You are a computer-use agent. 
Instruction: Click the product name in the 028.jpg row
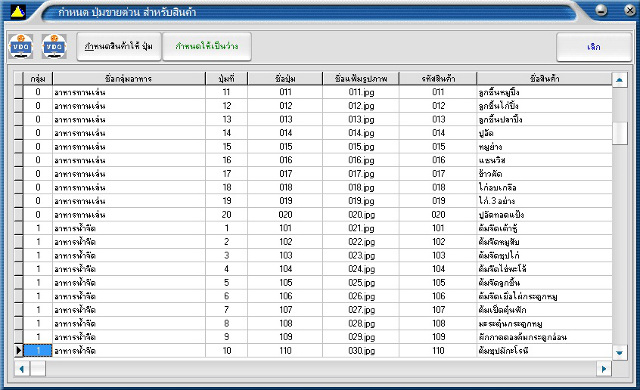tap(544, 324)
